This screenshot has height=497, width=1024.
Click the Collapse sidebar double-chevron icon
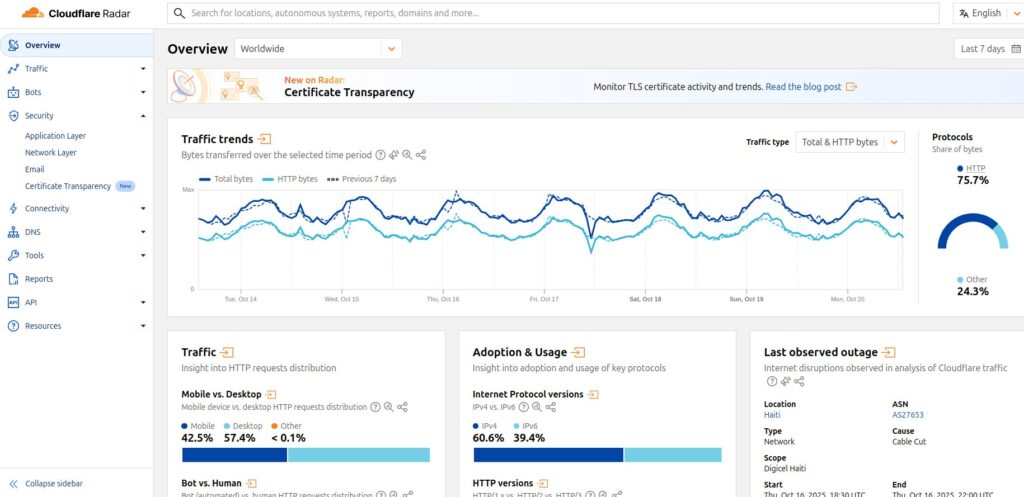13,484
